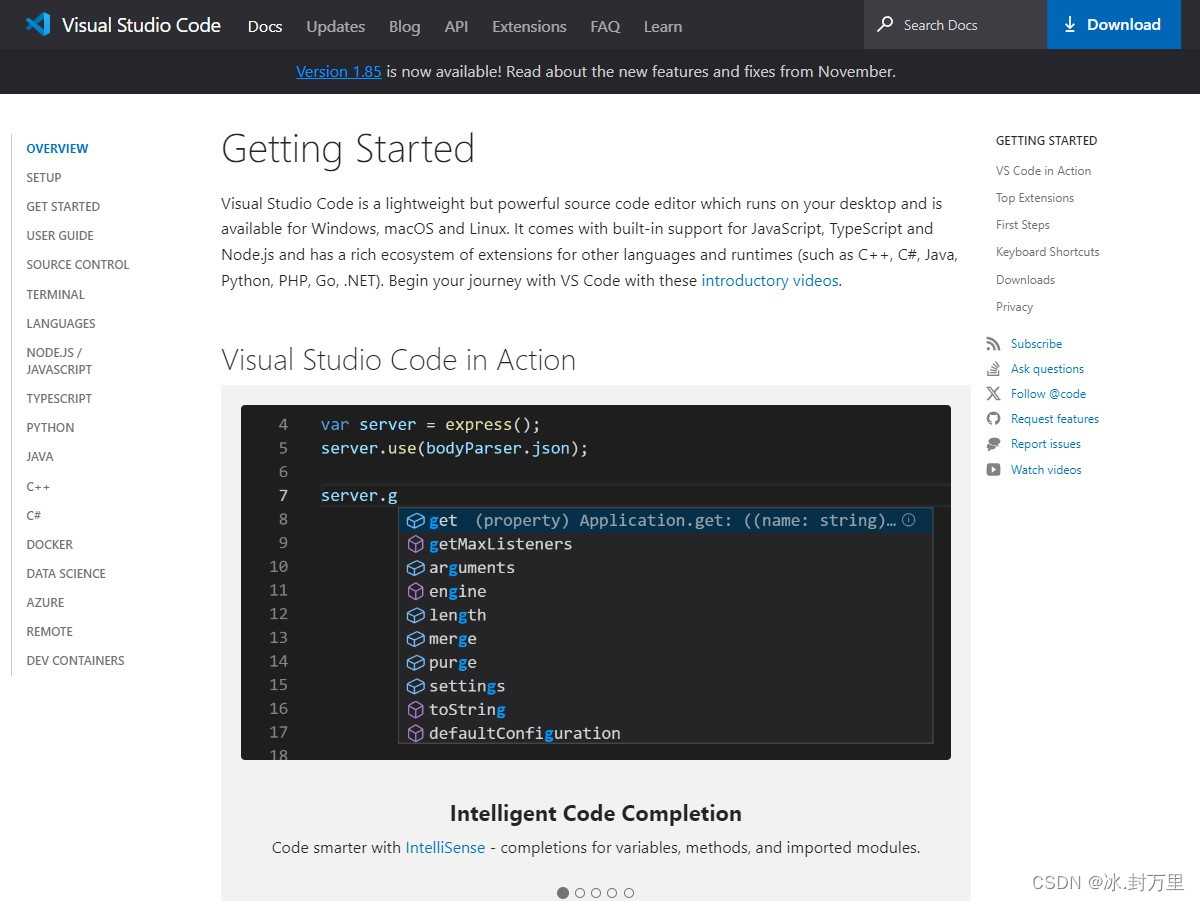Open the API navigation item
Image resolution: width=1200 pixels, height=901 pixels.
456,26
